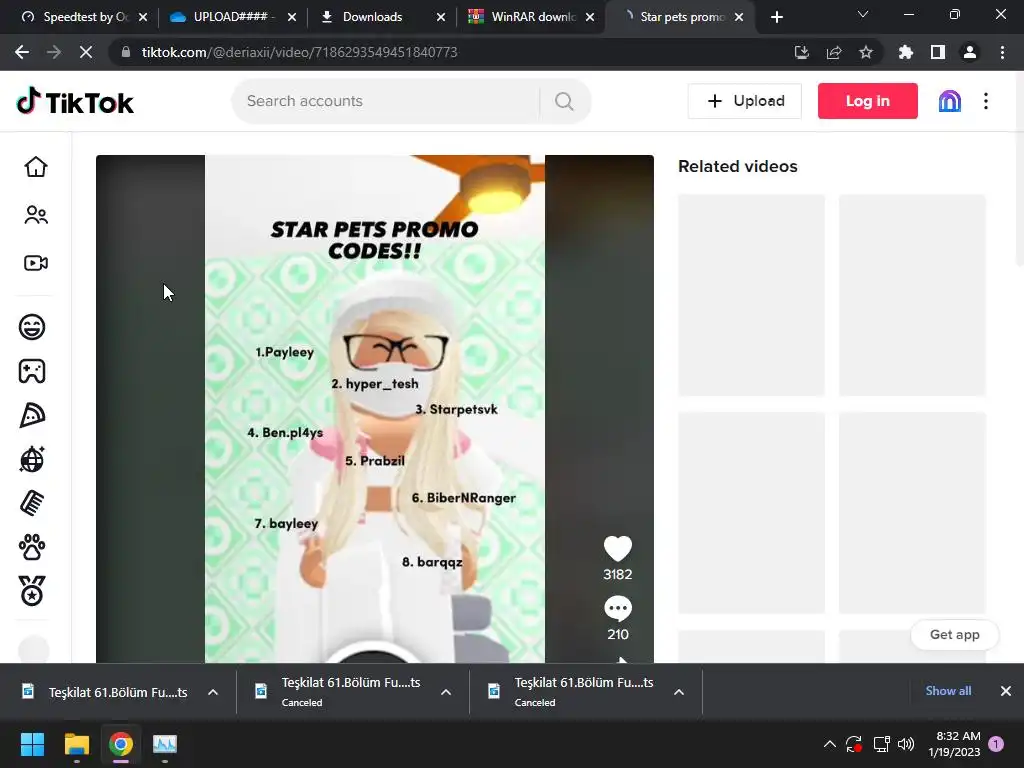1024x768 pixels.
Task: Click the install app icon in address bar
Action: point(801,52)
